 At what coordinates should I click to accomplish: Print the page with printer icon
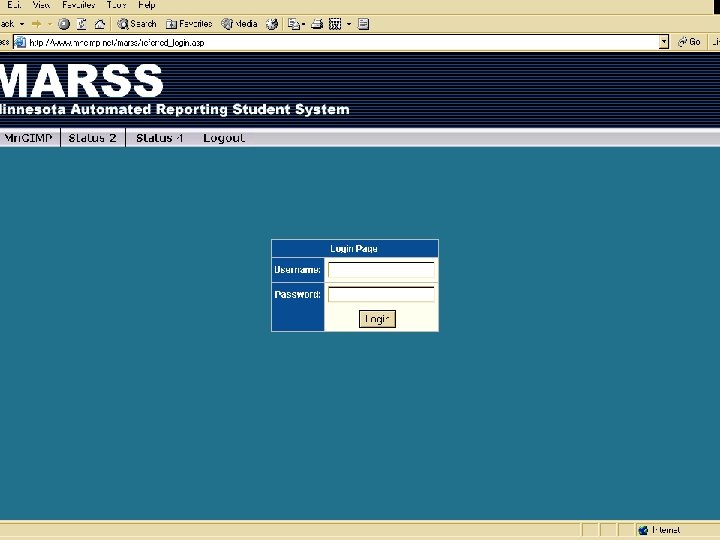point(317,24)
